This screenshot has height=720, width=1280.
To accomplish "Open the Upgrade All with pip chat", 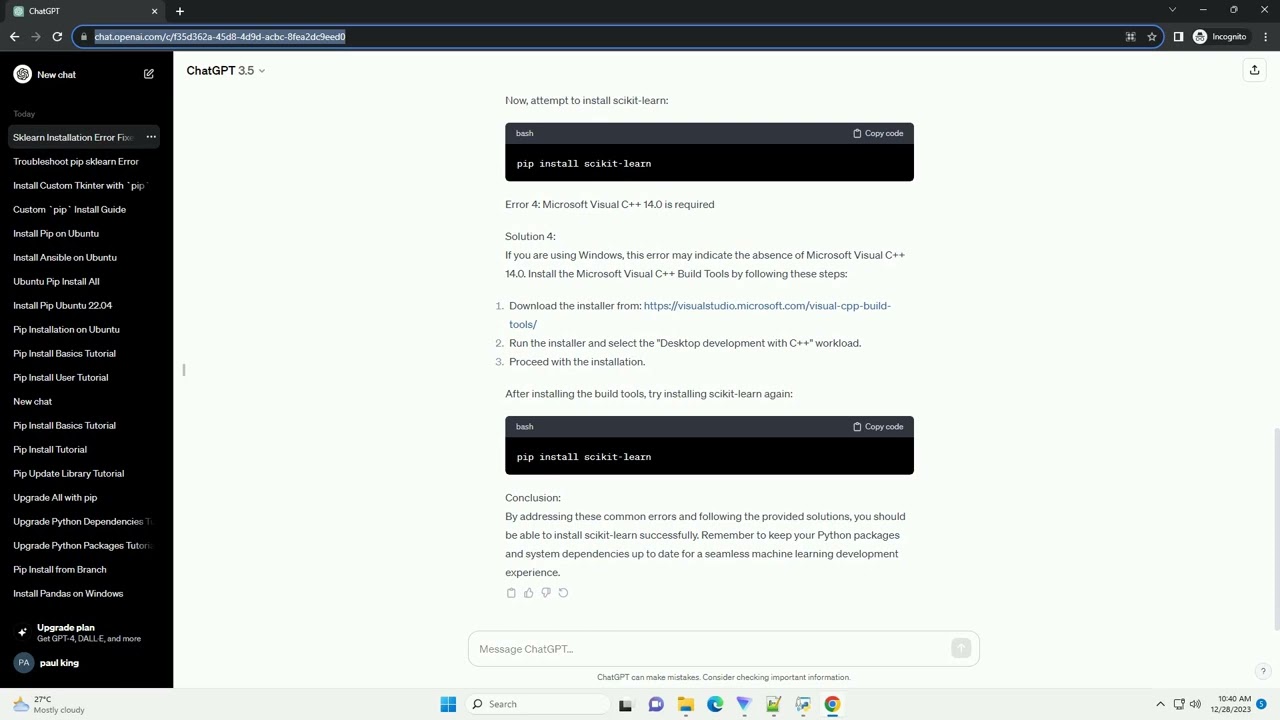I will pos(55,497).
